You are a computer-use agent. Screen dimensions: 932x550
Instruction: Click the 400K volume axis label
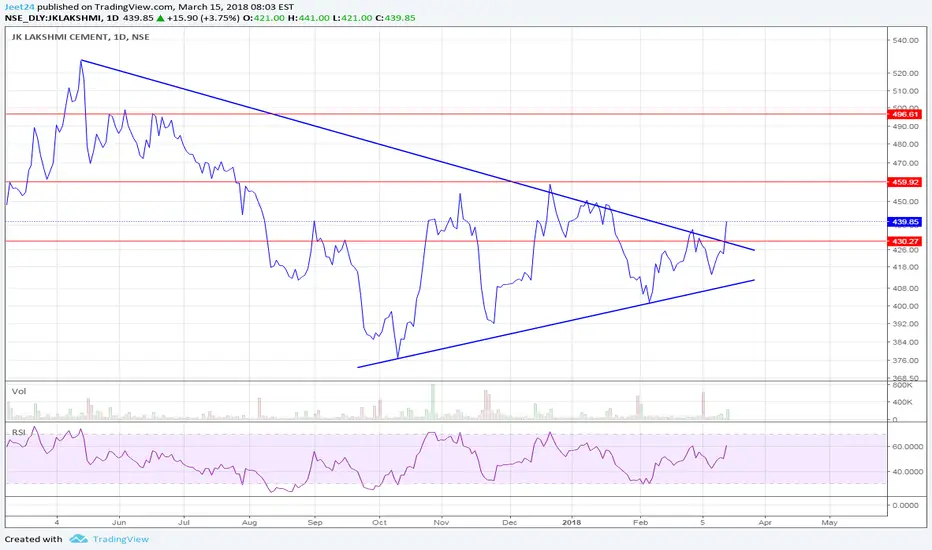point(903,402)
